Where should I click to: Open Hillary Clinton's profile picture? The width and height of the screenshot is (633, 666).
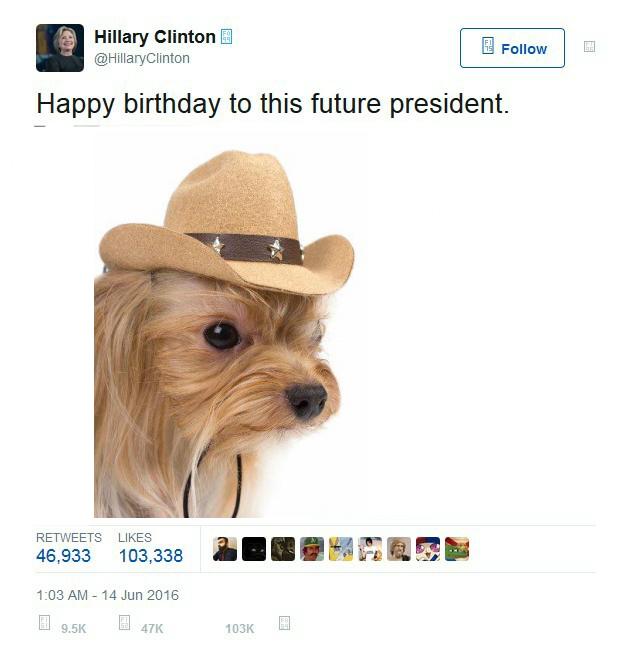60,48
